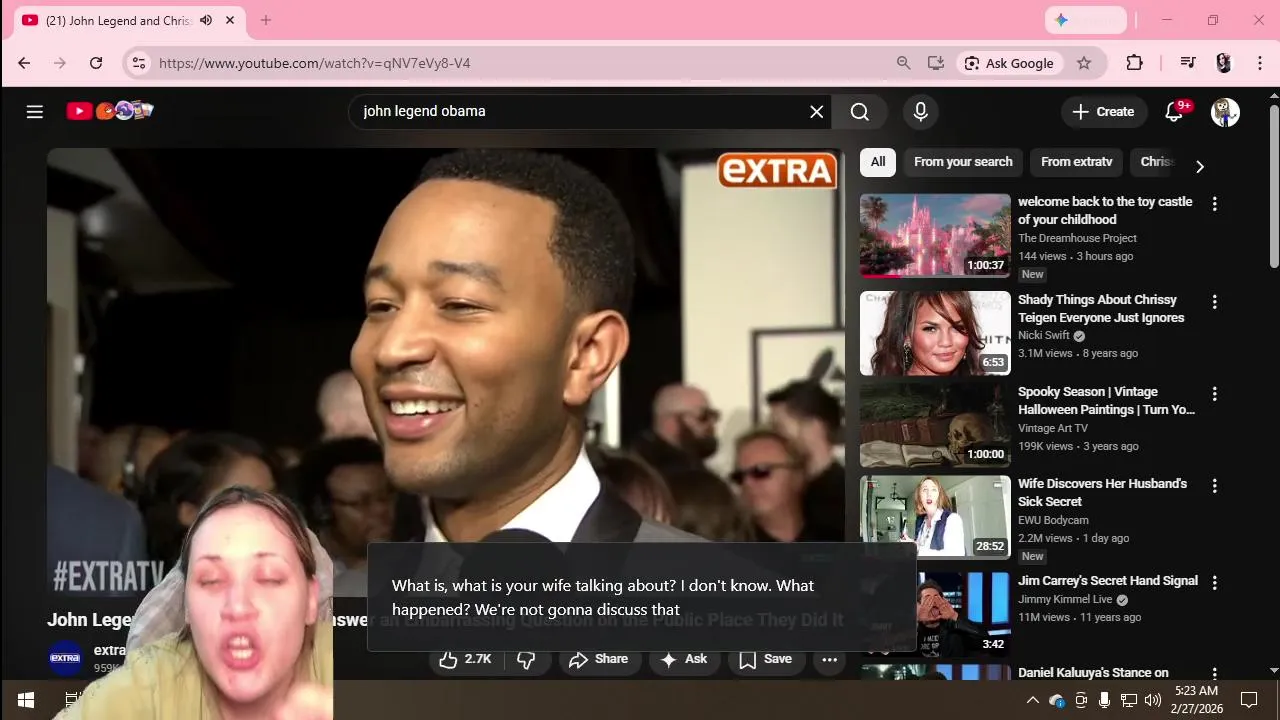The height and width of the screenshot is (720, 1280).
Task: Open the YouTube guide hamburger menu
Action: click(35, 111)
